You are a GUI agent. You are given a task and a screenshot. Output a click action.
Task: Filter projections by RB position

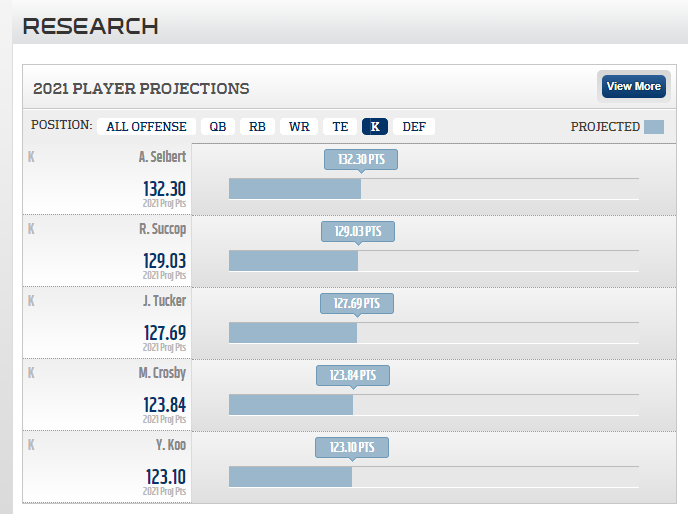point(257,126)
